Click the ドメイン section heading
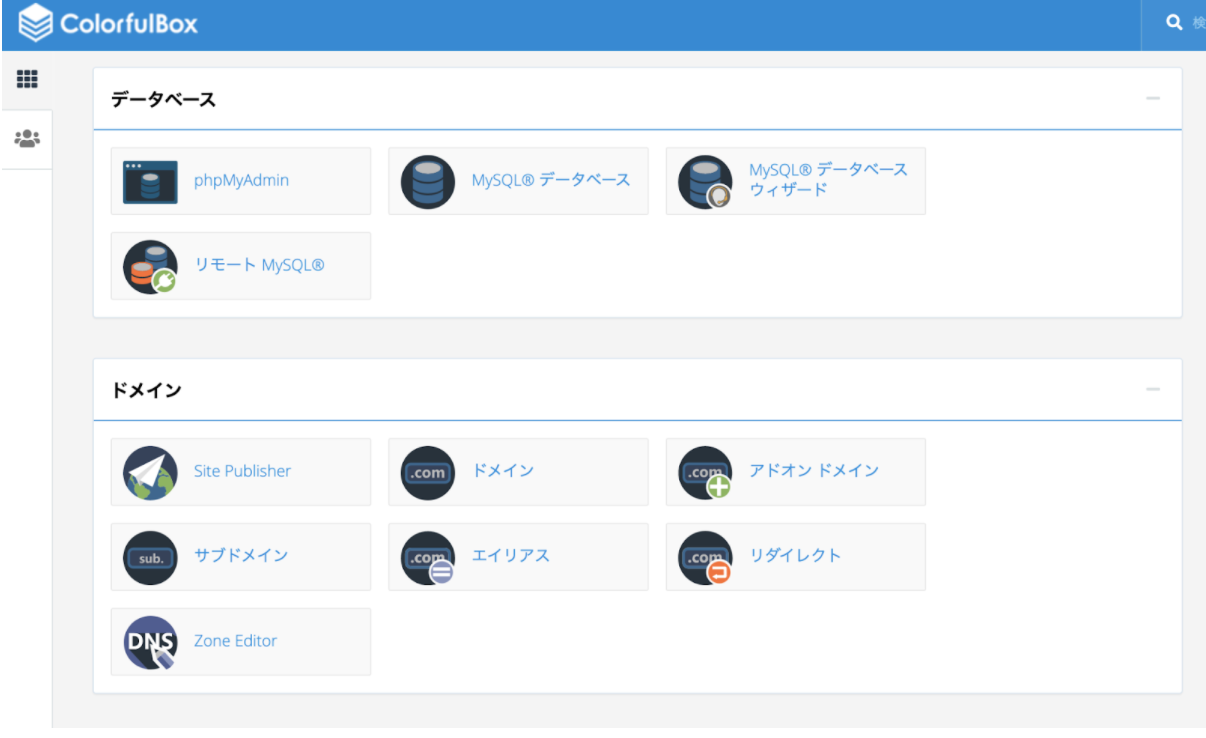 pyautogui.click(x=146, y=390)
